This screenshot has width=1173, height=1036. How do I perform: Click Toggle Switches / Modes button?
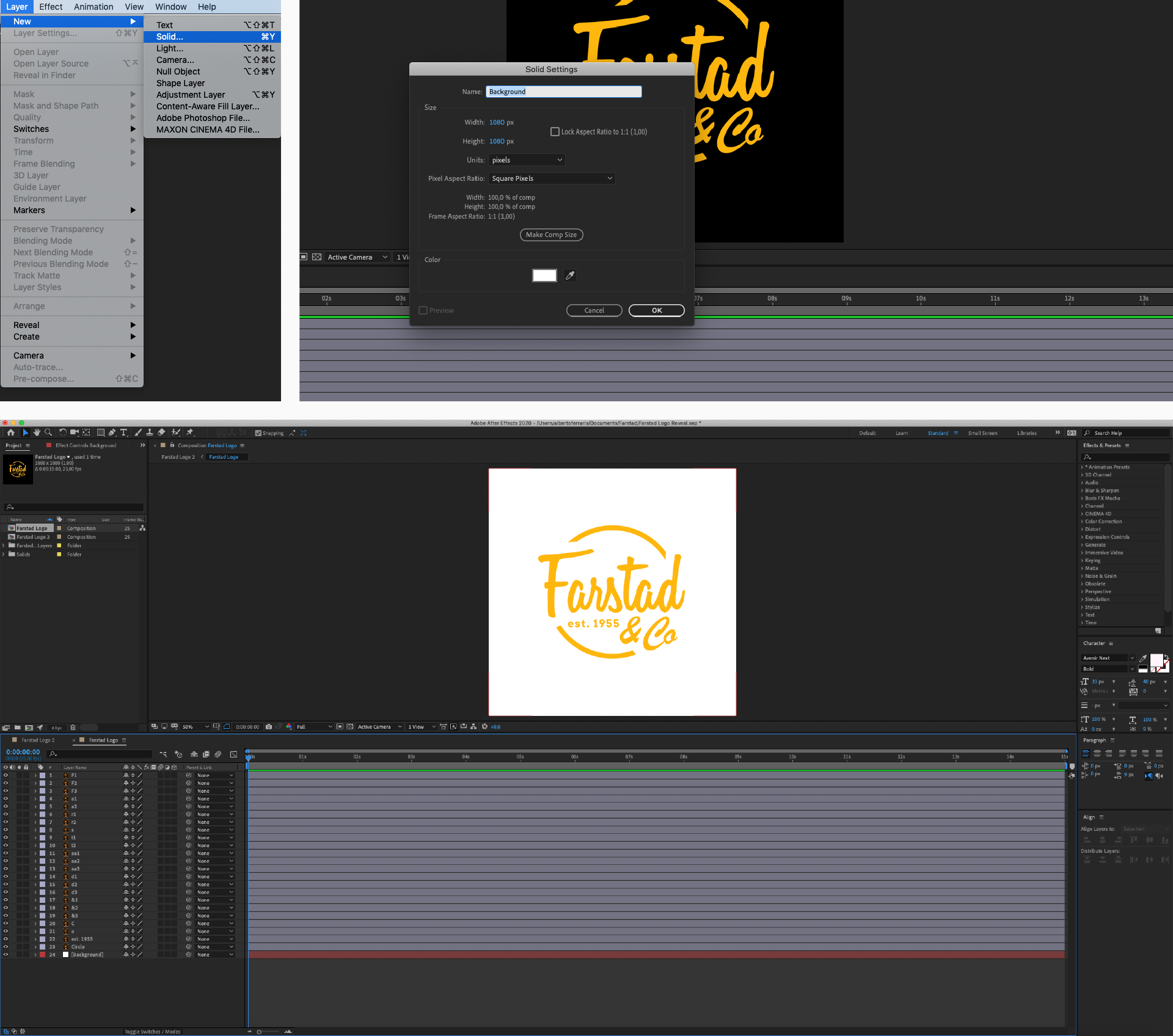152,1032
